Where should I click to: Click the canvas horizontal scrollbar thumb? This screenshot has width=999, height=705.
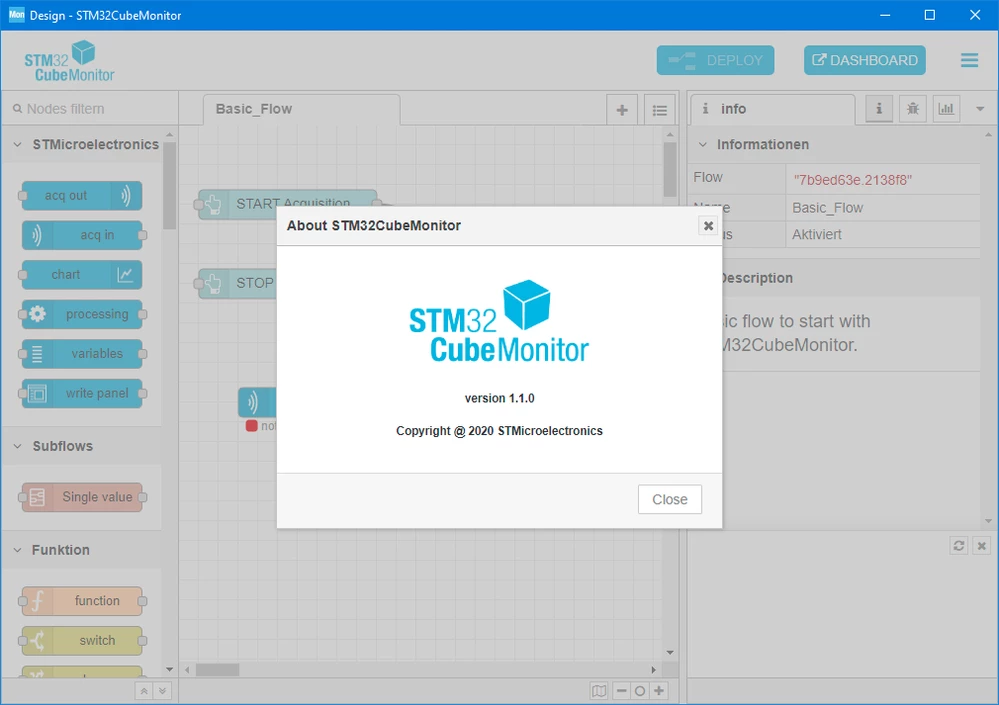point(217,670)
